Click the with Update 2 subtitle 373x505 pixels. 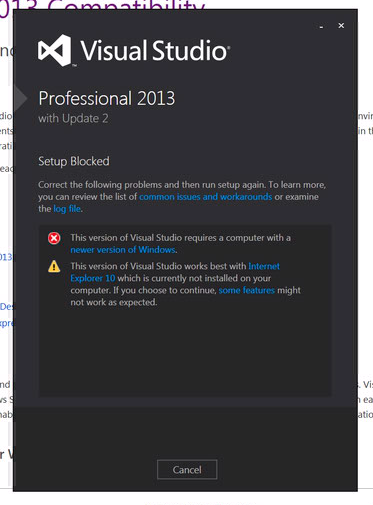(73, 119)
